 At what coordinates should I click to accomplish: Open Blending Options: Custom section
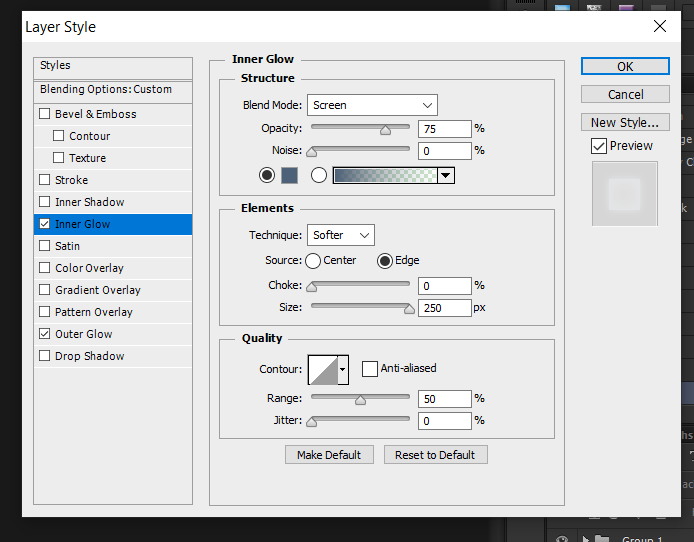tap(106, 89)
